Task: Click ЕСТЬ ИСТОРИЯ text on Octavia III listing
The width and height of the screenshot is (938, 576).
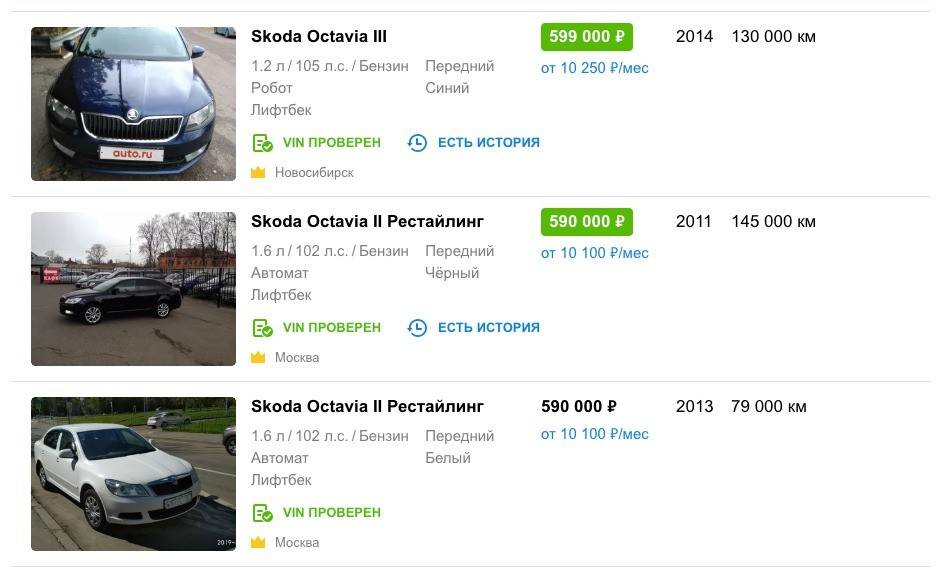Action: click(x=489, y=143)
